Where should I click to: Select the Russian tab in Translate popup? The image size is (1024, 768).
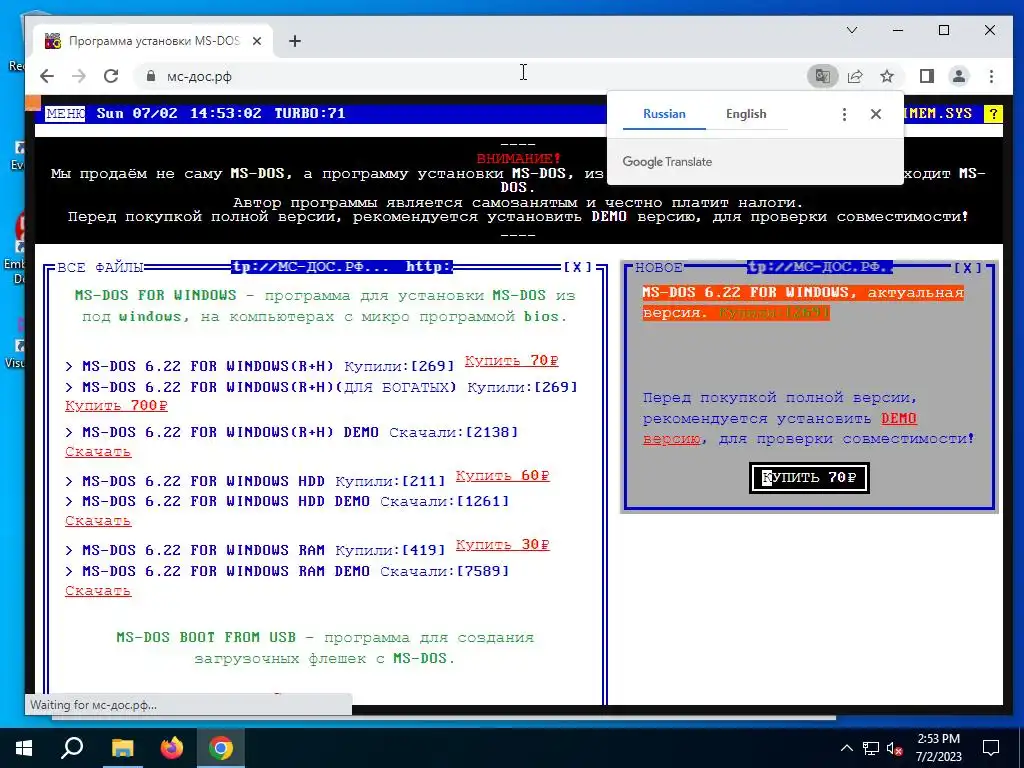(x=664, y=114)
